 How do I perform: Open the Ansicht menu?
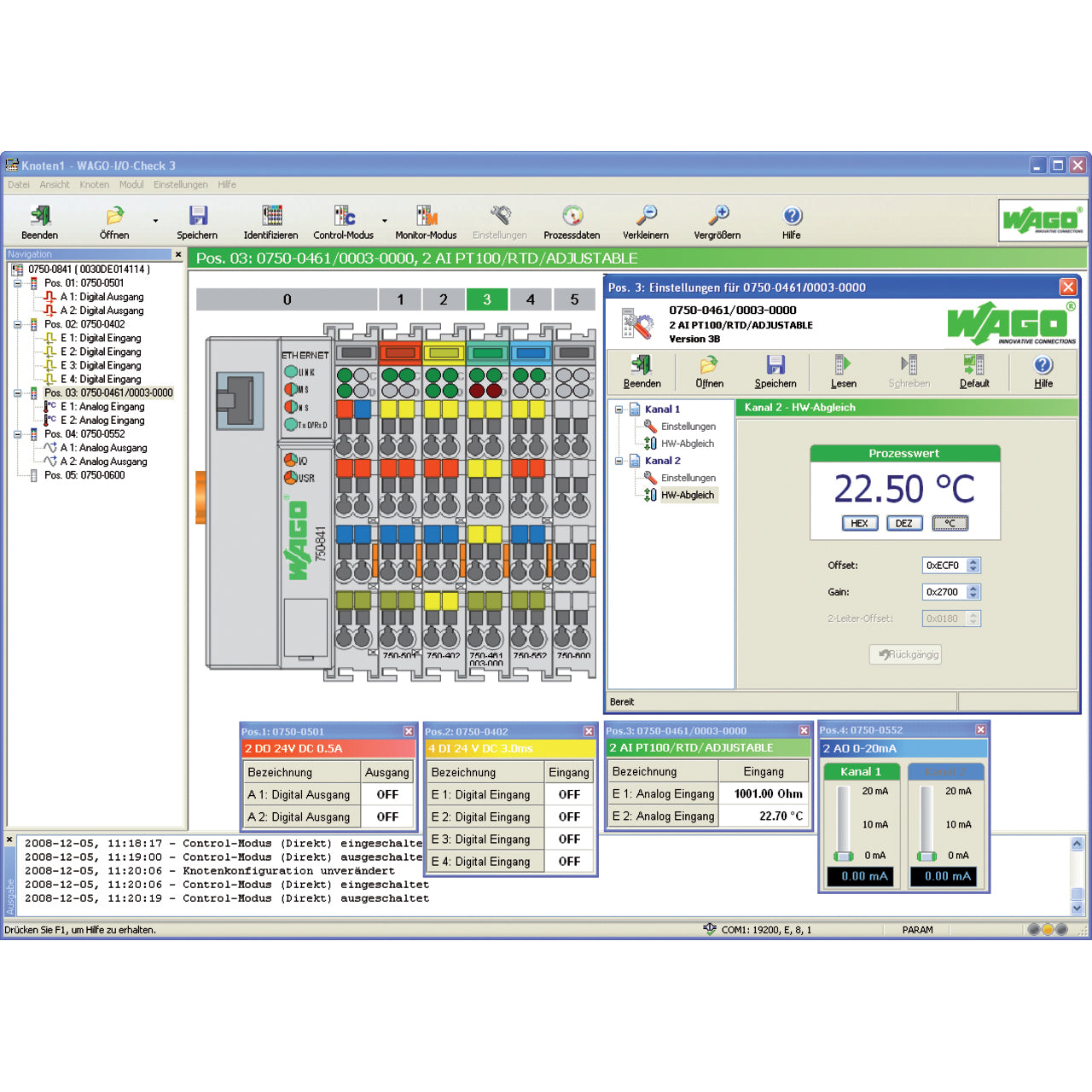coord(55,184)
